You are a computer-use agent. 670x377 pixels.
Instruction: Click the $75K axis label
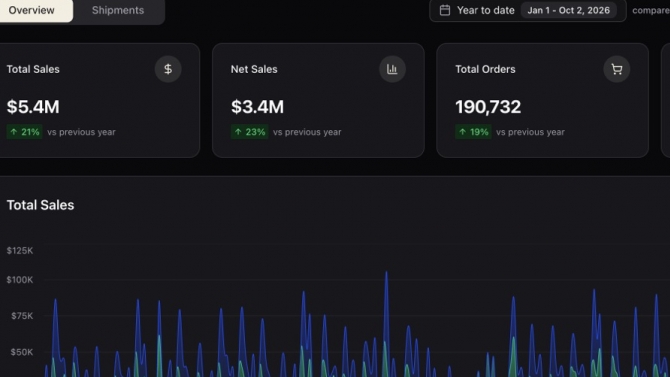tap(22, 316)
